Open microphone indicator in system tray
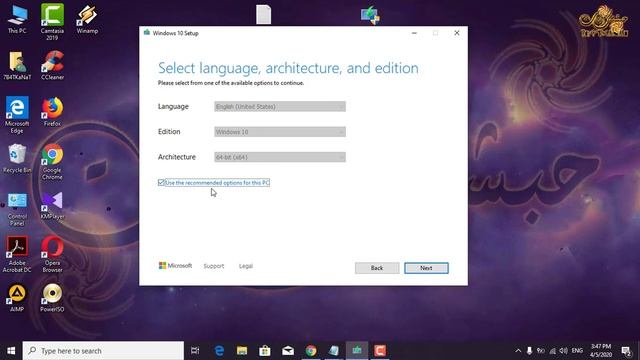 [x=529, y=351]
